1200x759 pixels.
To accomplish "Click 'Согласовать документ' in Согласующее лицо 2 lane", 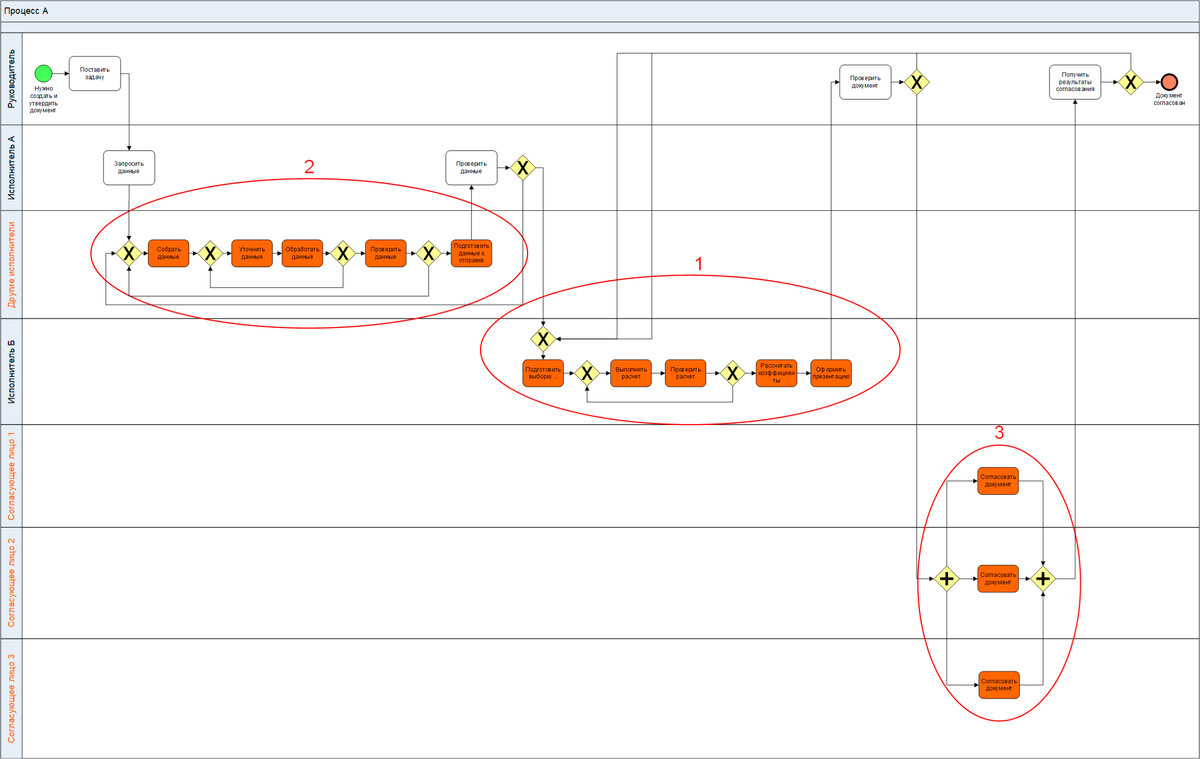I will click(x=998, y=579).
